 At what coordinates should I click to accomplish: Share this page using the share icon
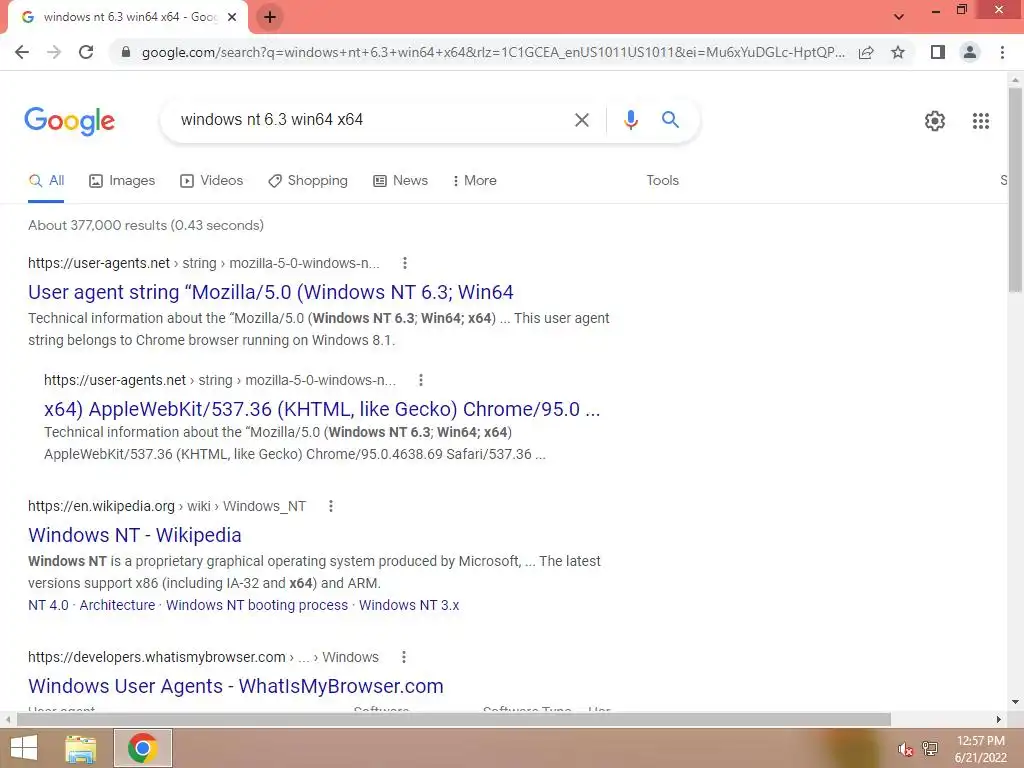click(x=866, y=52)
